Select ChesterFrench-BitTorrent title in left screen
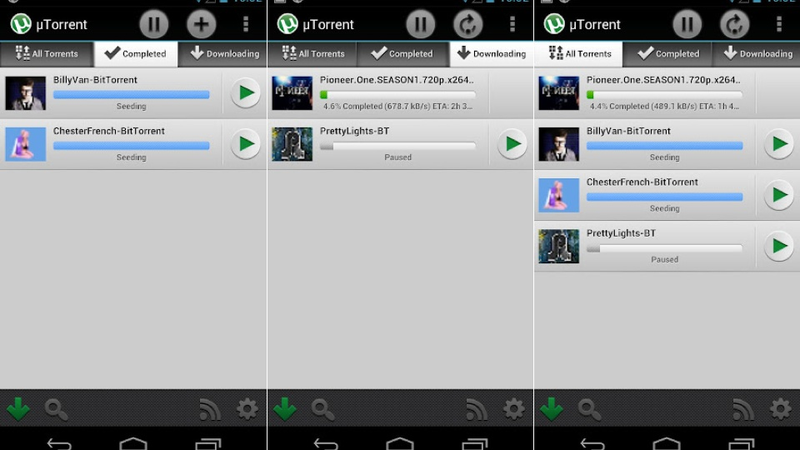This screenshot has height=450, width=800. [109, 131]
